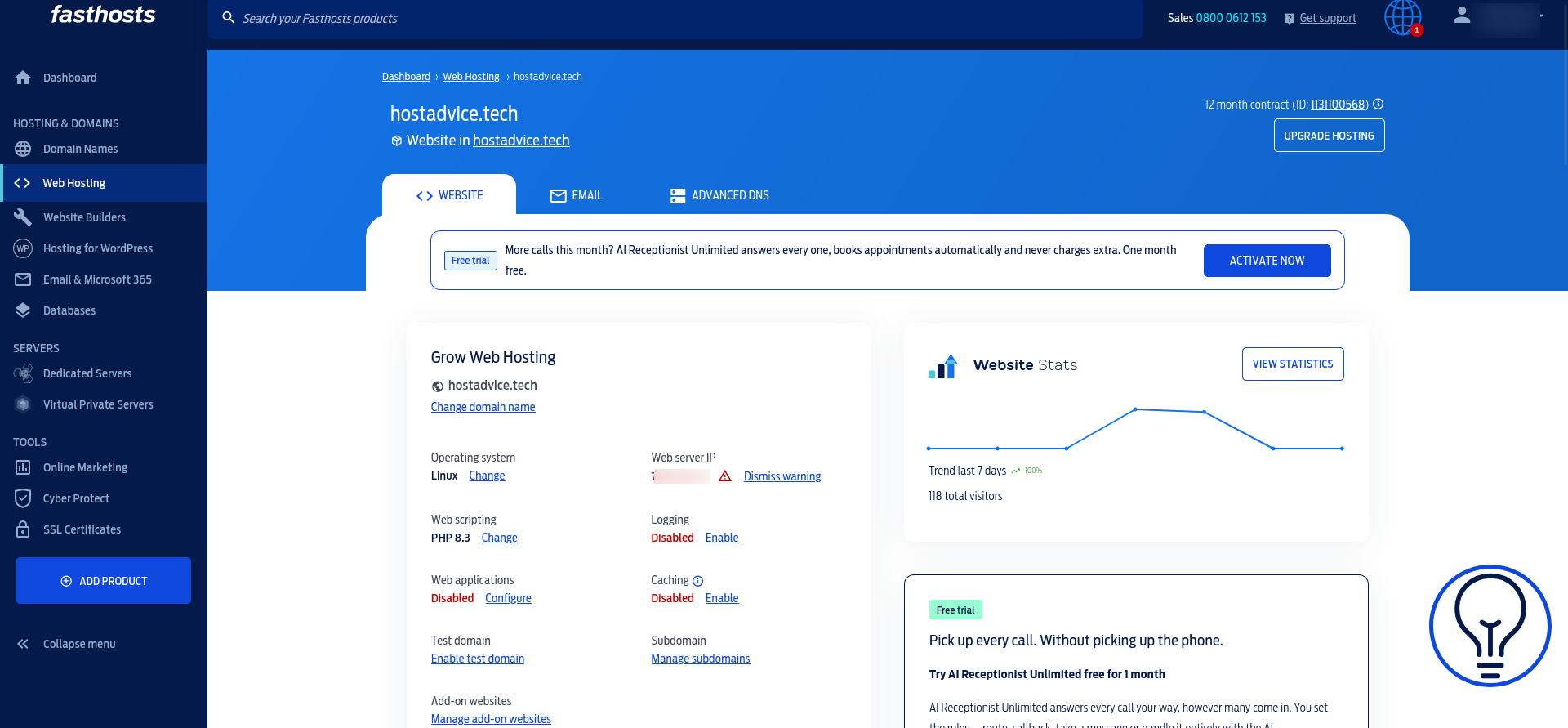This screenshot has height=728, width=1568.
Task: Open the user account icon
Action: click(1462, 15)
